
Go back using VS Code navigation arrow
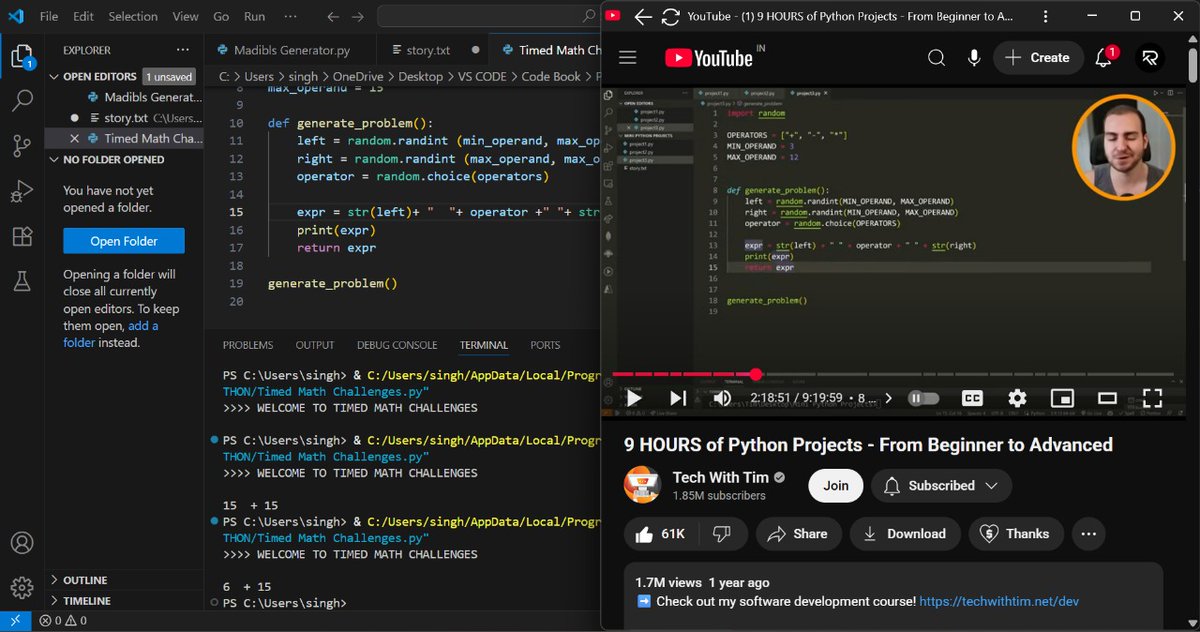coord(333,17)
